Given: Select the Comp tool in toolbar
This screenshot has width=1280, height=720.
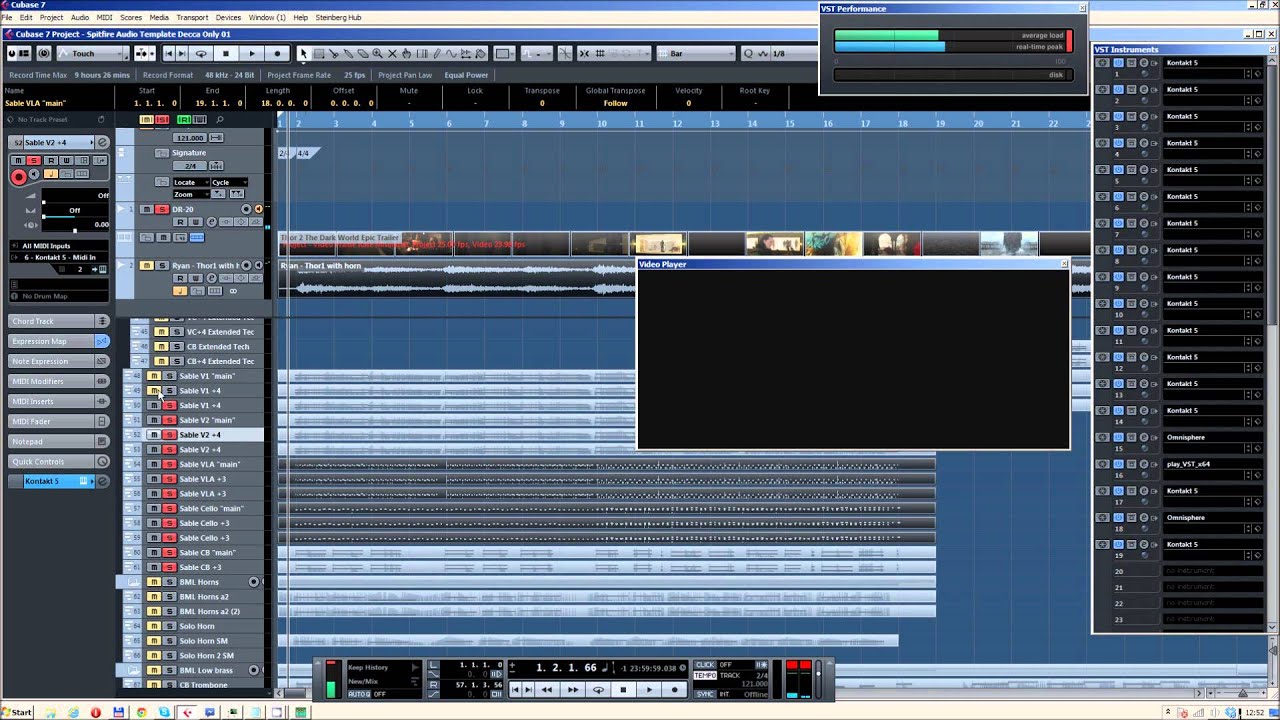Looking at the screenshot, I should (x=407, y=53).
